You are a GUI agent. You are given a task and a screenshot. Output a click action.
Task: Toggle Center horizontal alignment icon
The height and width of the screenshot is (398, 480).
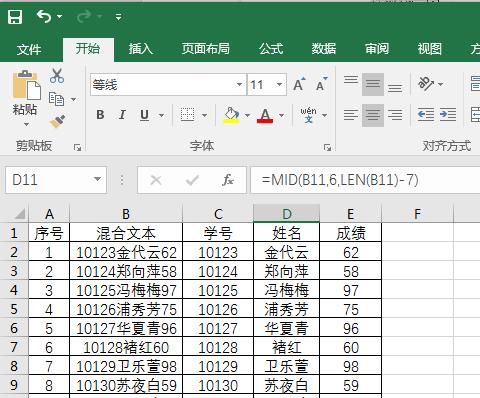tap(373, 115)
